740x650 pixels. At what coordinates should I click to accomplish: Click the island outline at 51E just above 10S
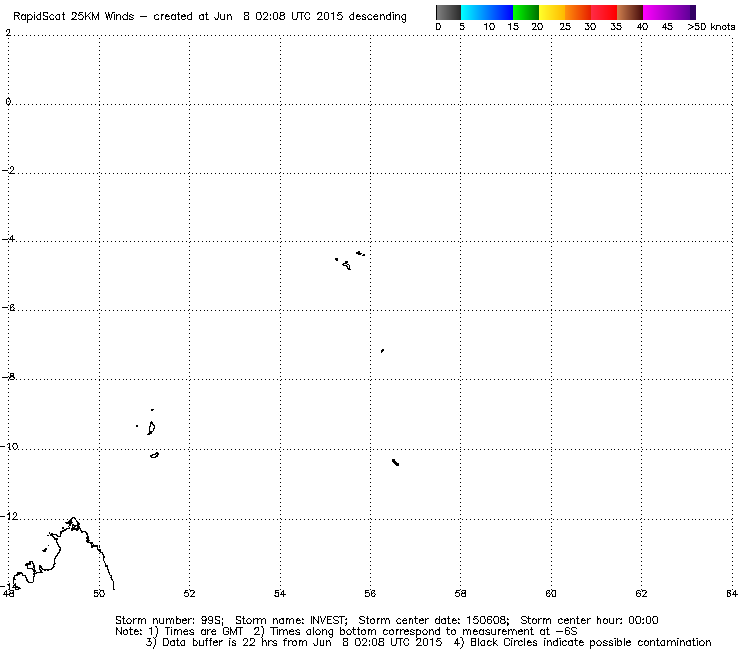151,428
